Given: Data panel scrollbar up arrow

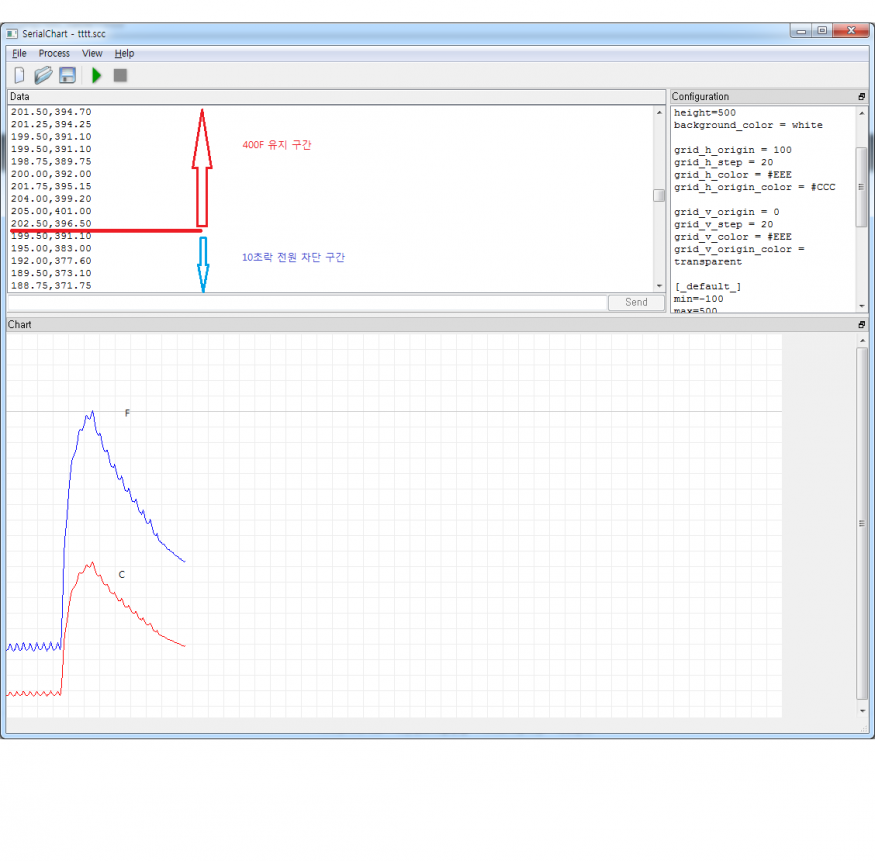Looking at the screenshot, I should [659, 112].
